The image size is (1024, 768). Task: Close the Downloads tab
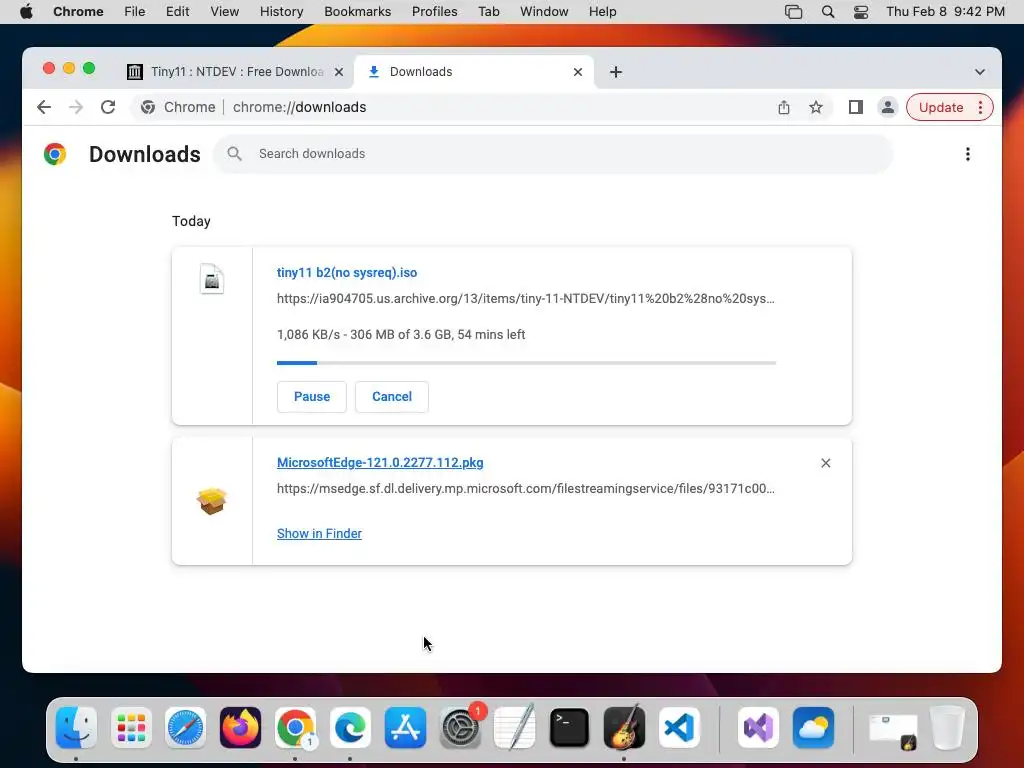point(577,72)
